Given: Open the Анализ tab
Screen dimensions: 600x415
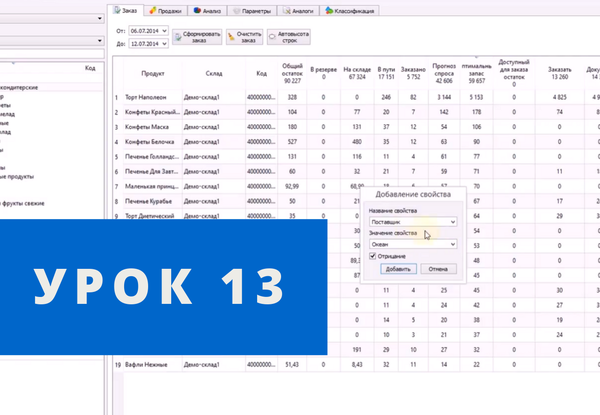Looking at the screenshot, I should [x=207, y=11].
